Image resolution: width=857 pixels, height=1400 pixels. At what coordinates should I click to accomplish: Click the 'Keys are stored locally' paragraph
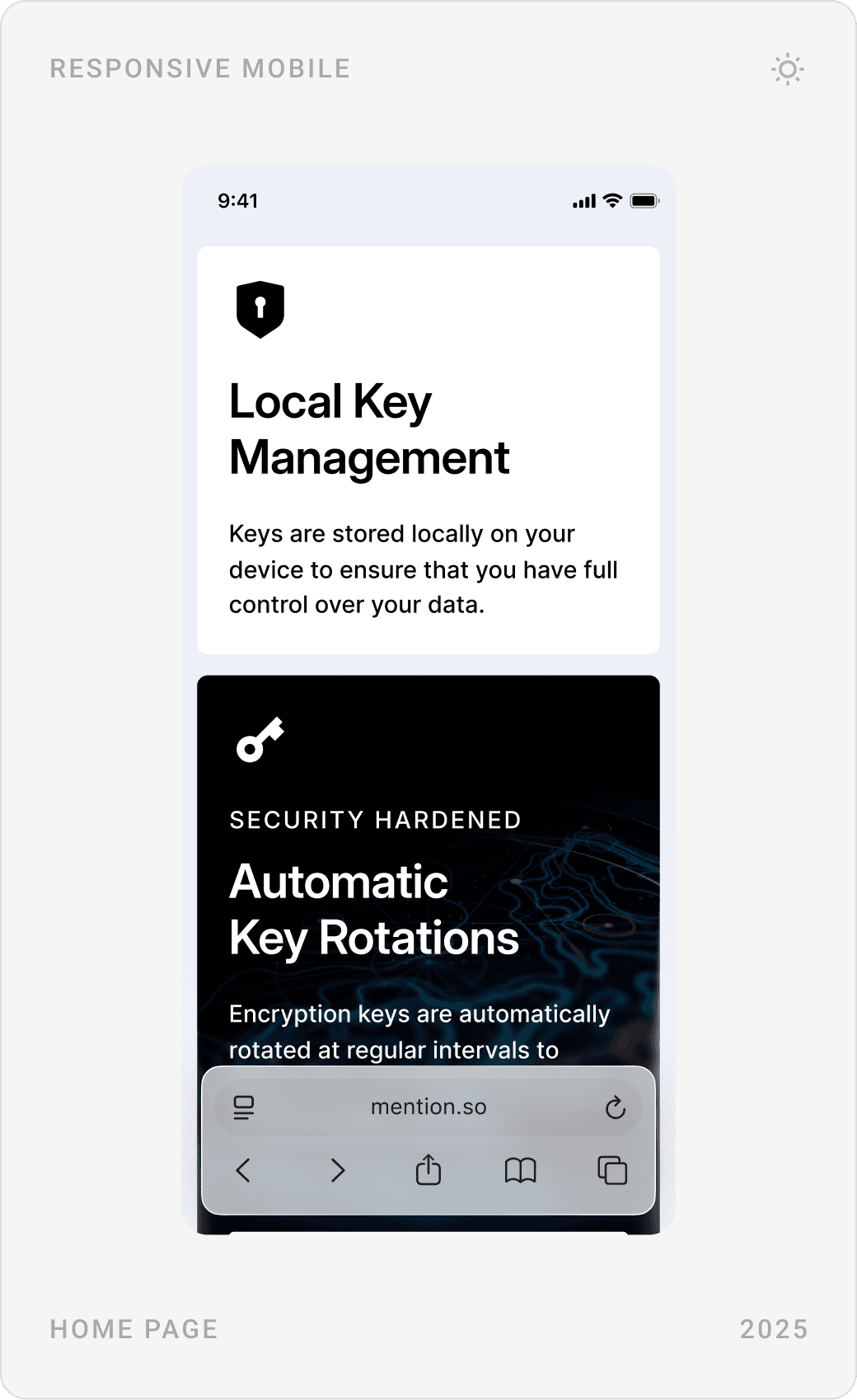pos(424,569)
